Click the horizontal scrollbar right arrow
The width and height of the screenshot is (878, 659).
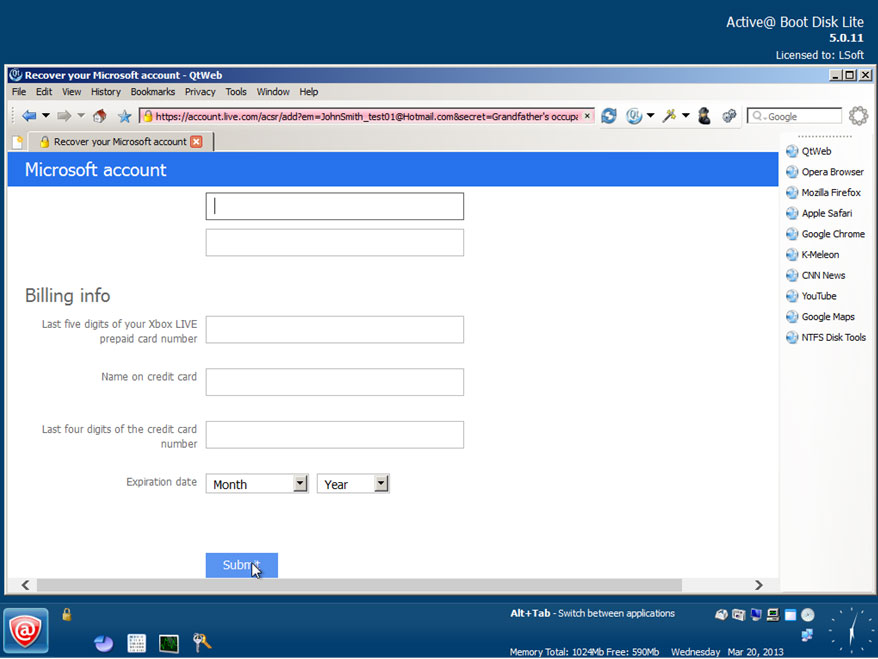[x=758, y=585]
